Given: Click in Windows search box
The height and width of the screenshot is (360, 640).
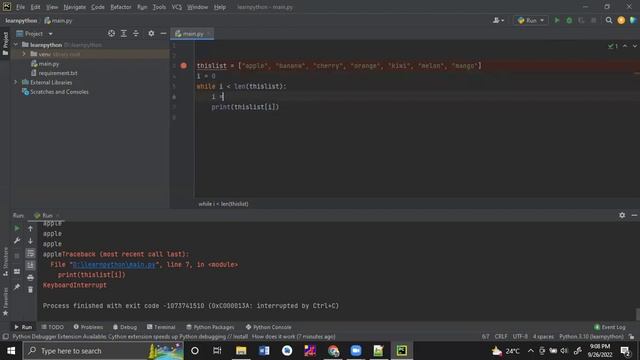Looking at the screenshot, I should point(103,351).
